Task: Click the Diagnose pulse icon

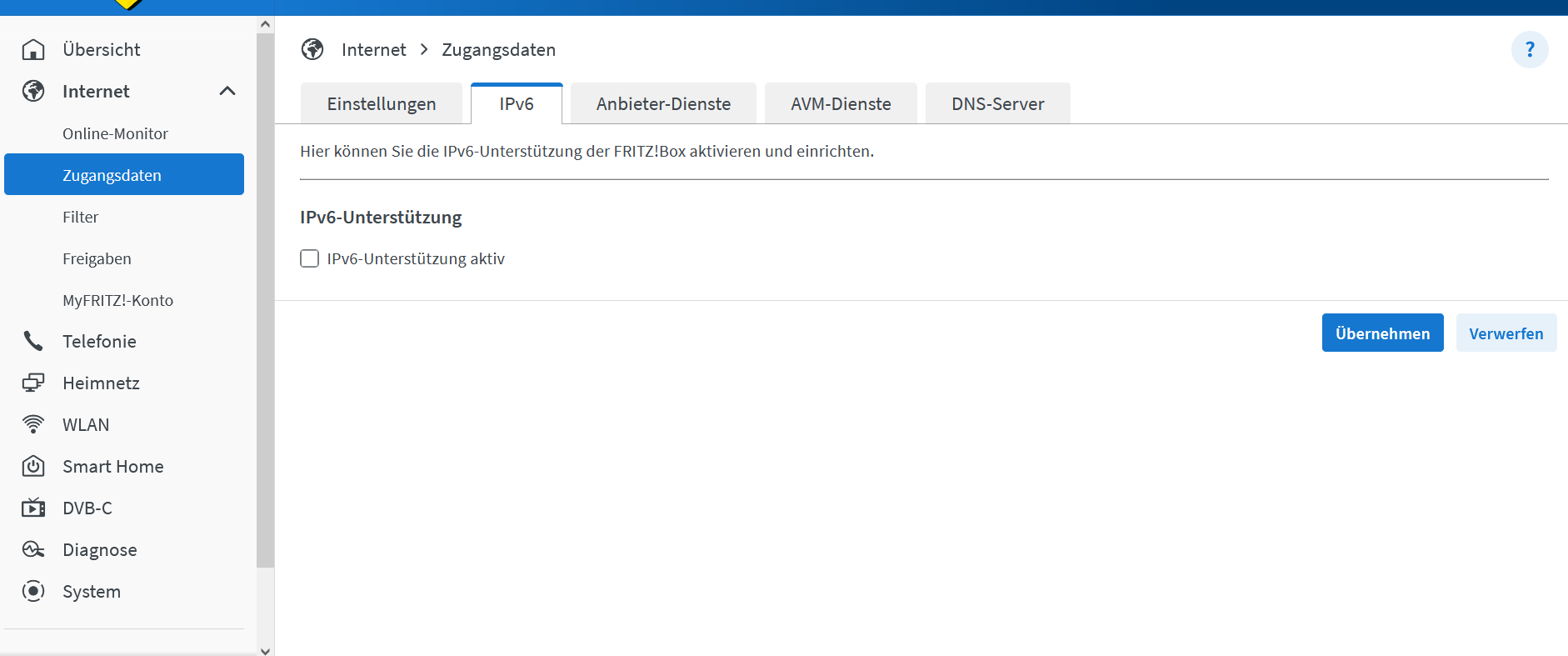Action: tap(33, 549)
